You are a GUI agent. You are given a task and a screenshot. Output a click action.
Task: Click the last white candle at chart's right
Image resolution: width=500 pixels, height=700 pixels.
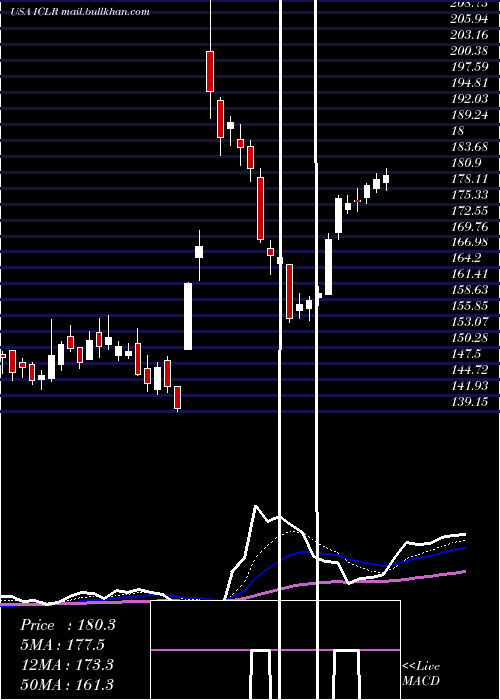386,179
